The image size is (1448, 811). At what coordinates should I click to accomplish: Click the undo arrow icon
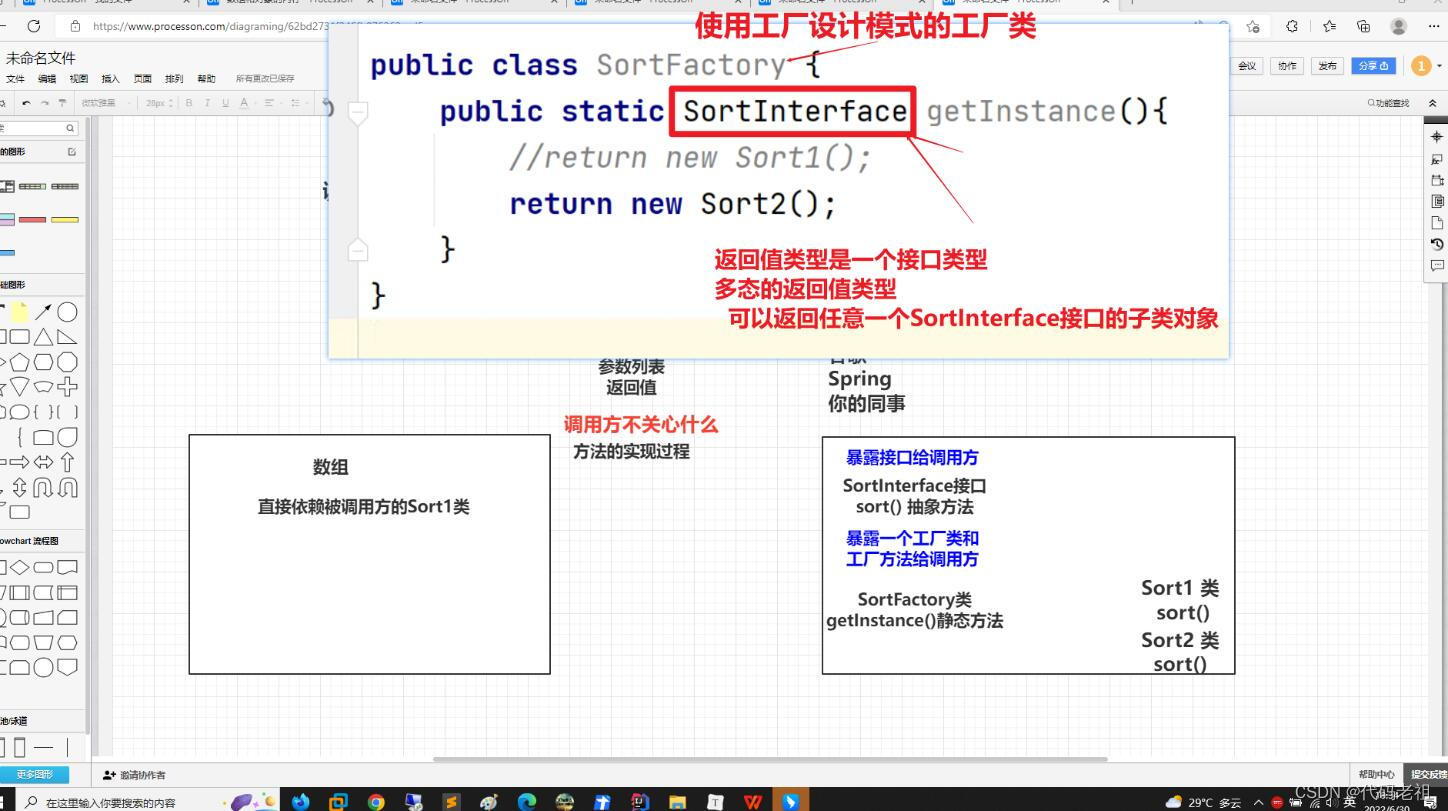click(x=26, y=102)
